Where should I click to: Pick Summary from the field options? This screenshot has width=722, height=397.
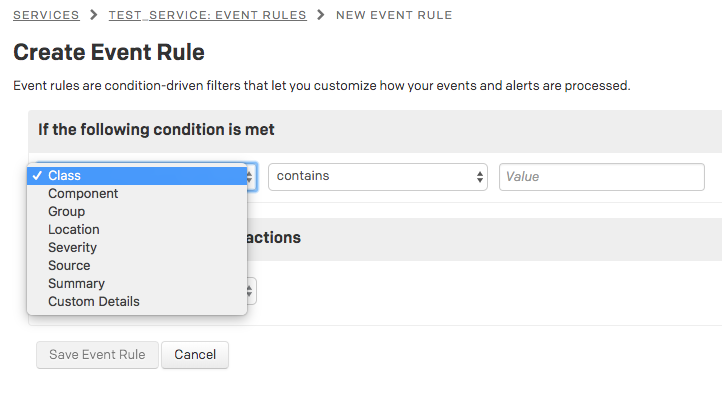pyautogui.click(x=137, y=283)
